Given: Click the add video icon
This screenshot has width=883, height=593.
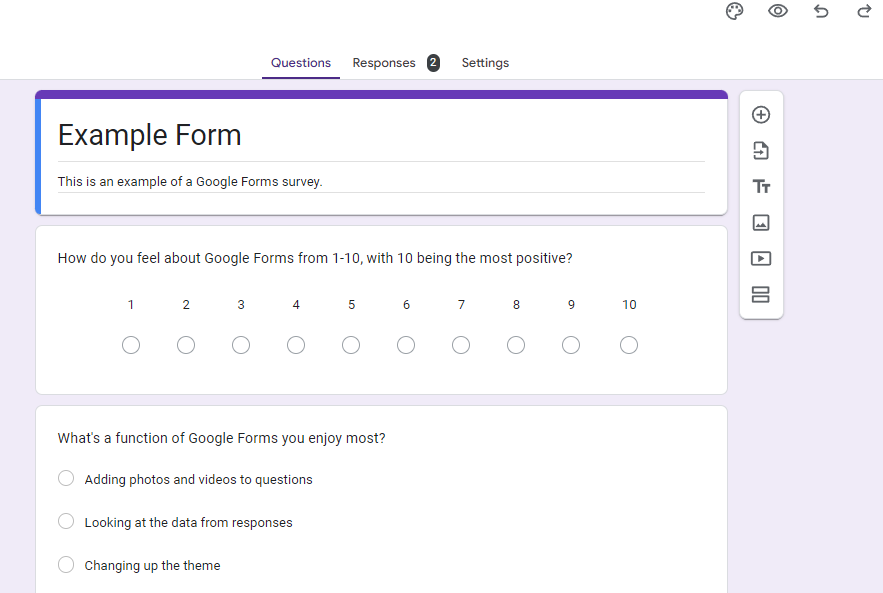Looking at the screenshot, I should pos(761,259).
